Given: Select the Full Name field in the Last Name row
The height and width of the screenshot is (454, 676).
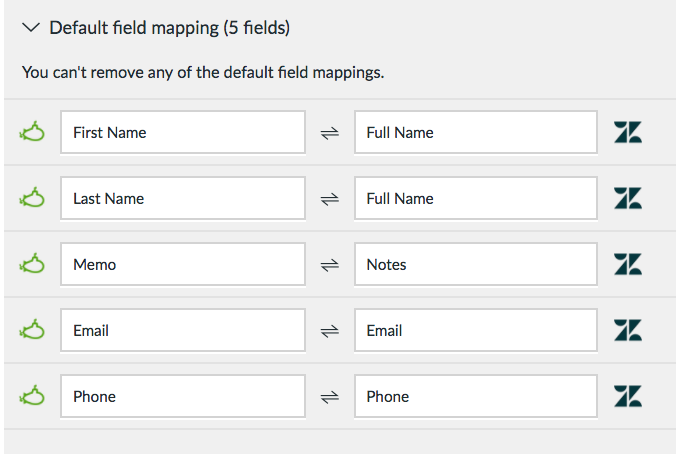Looking at the screenshot, I should (476, 198).
